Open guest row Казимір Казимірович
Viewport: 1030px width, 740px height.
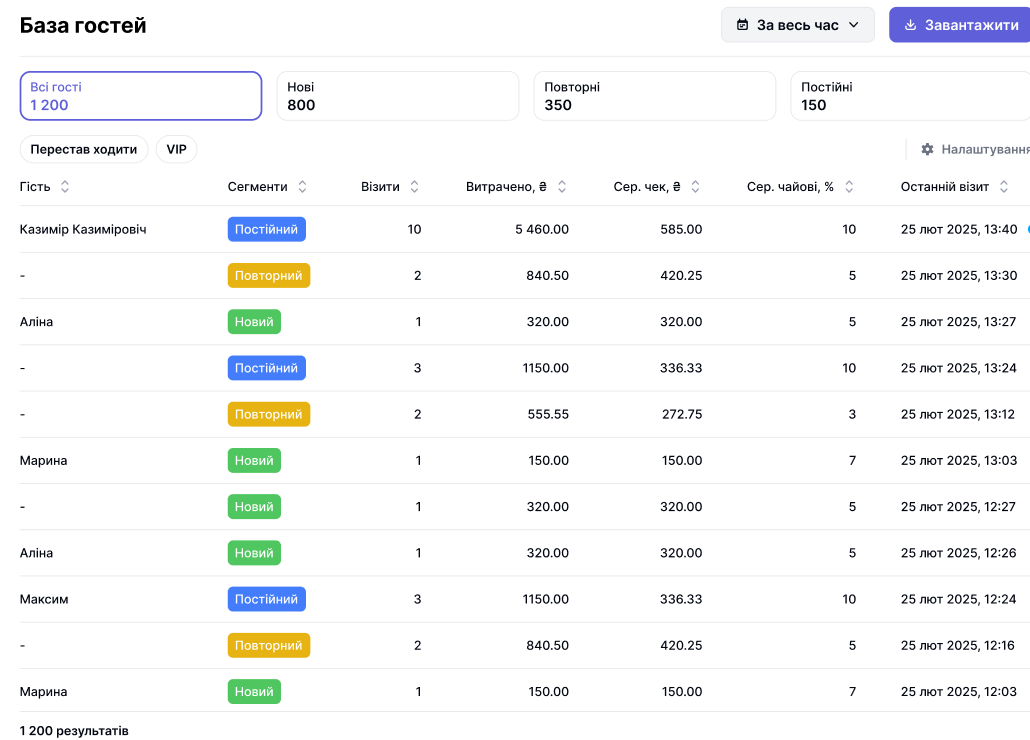pos(83,229)
